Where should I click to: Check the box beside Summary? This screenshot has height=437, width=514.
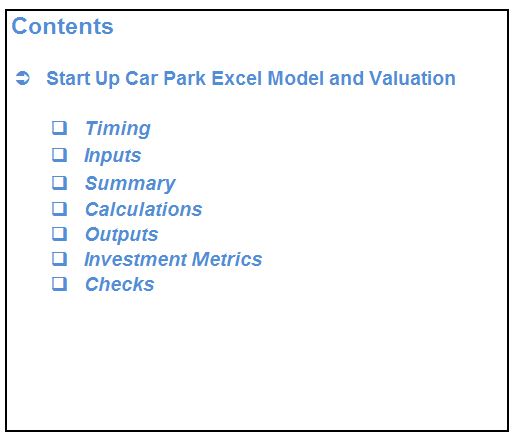(x=60, y=183)
